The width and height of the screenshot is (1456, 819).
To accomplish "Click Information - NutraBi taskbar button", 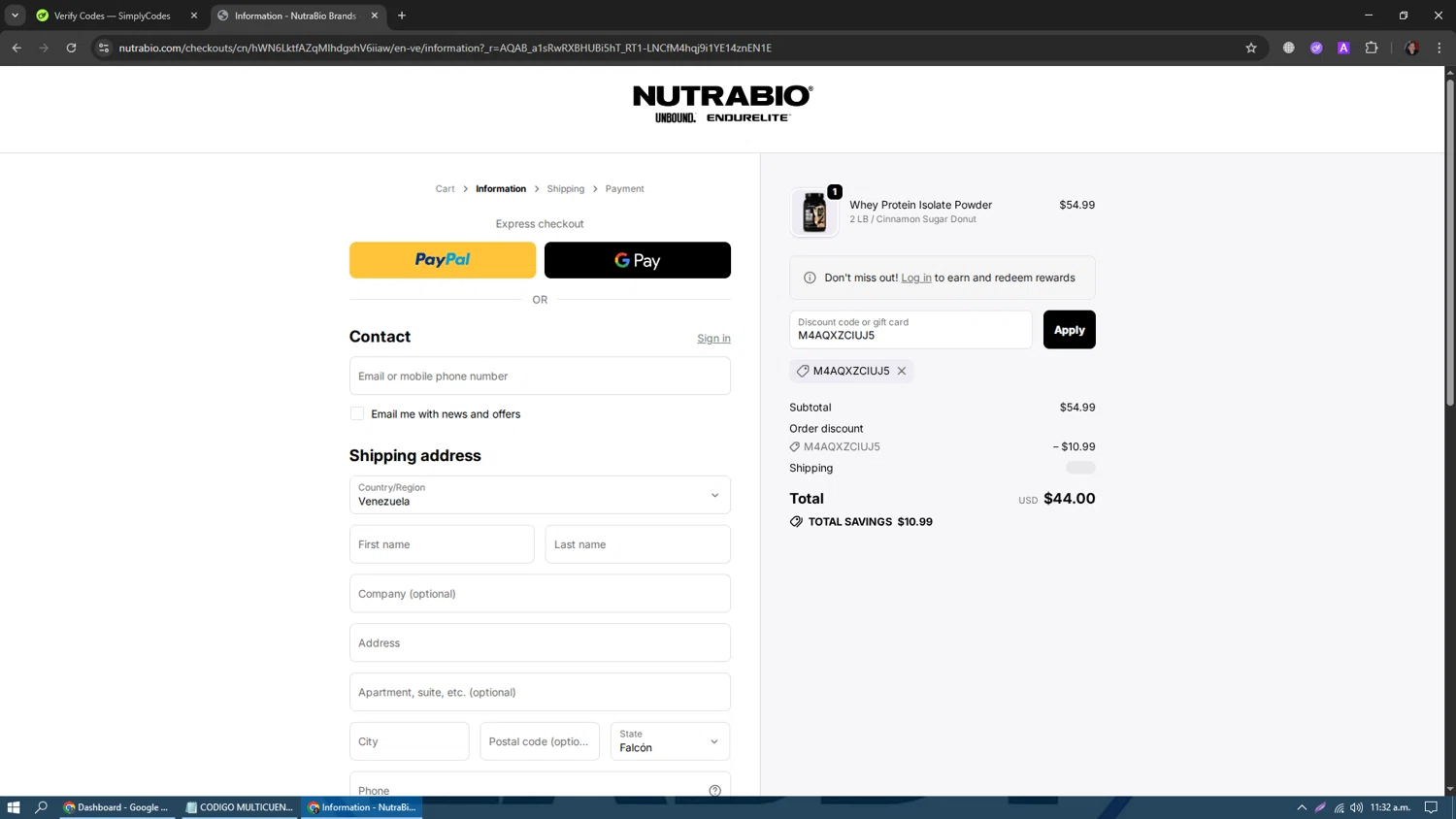I will [x=362, y=807].
